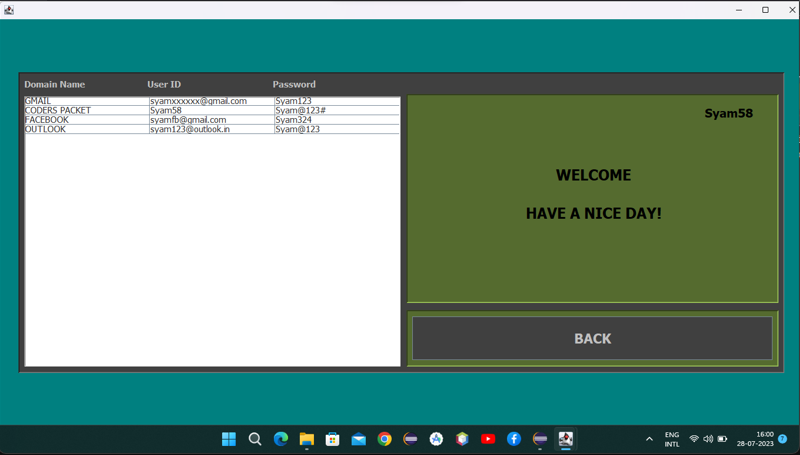Image resolution: width=800 pixels, height=455 pixels.
Task: Click the WELCOME text
Action: pyautogui.click(x=593, y=175)
